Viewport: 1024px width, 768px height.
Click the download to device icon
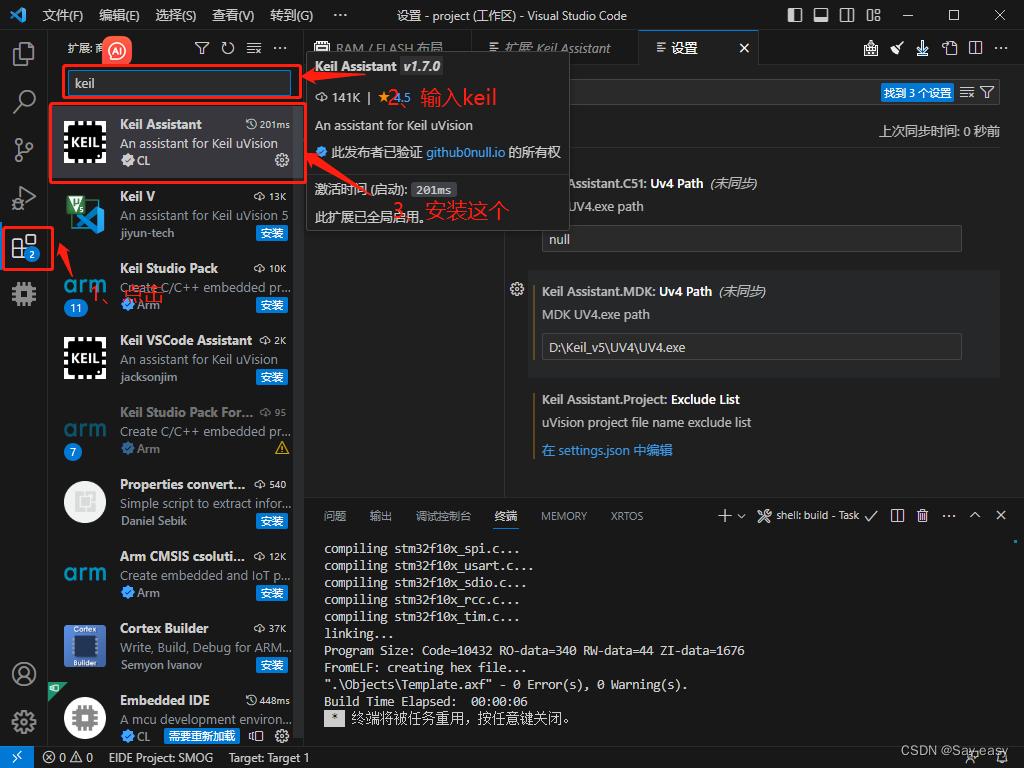click(923, 48)
